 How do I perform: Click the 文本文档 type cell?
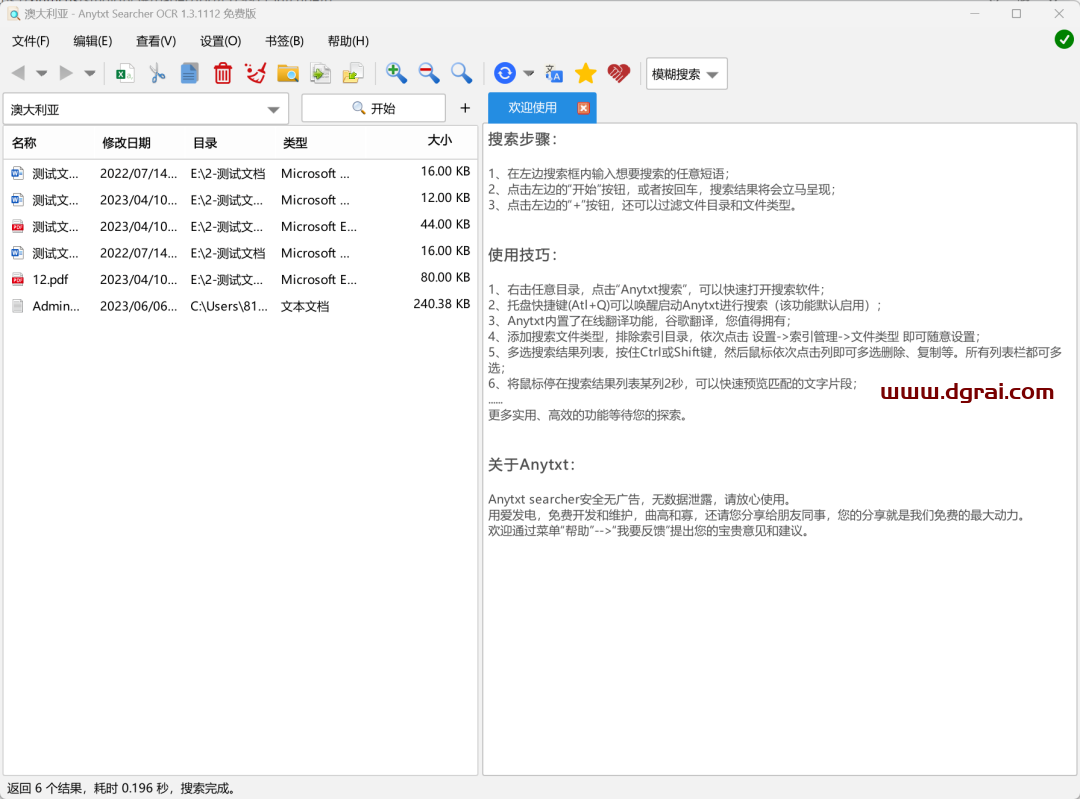coord(304,307)
